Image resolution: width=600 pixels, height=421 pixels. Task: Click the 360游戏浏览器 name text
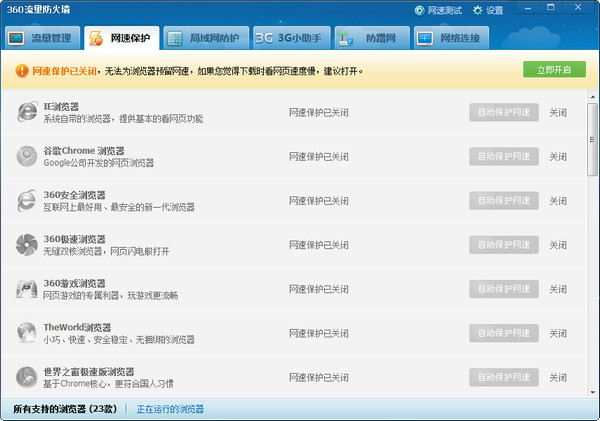tap(74, 283)
